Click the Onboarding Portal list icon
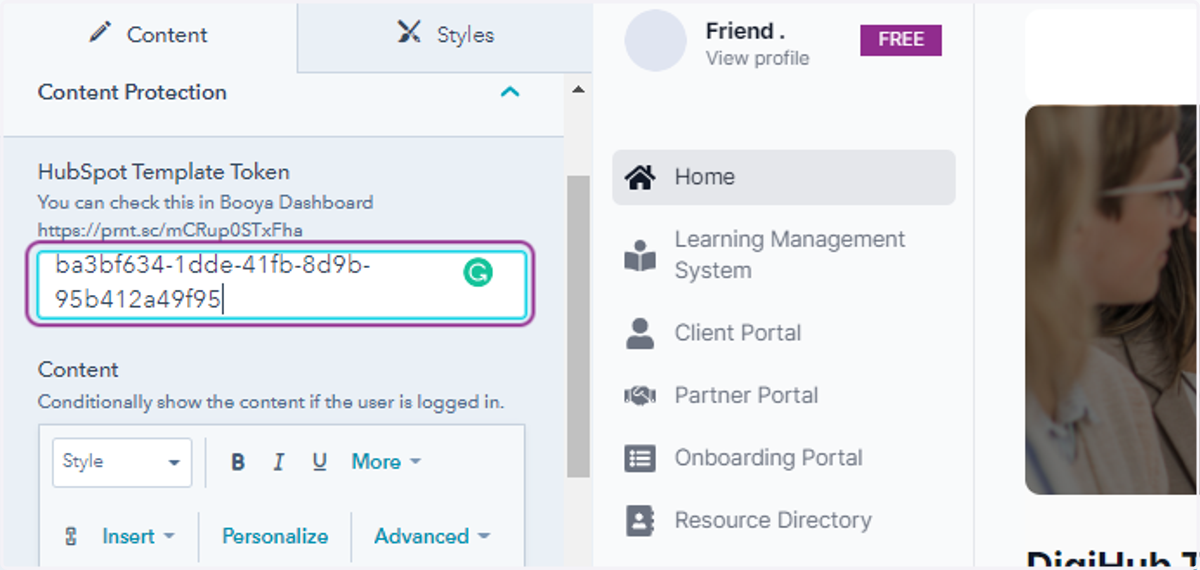This screenshot has height=570, width=1200. pos(640,458)
